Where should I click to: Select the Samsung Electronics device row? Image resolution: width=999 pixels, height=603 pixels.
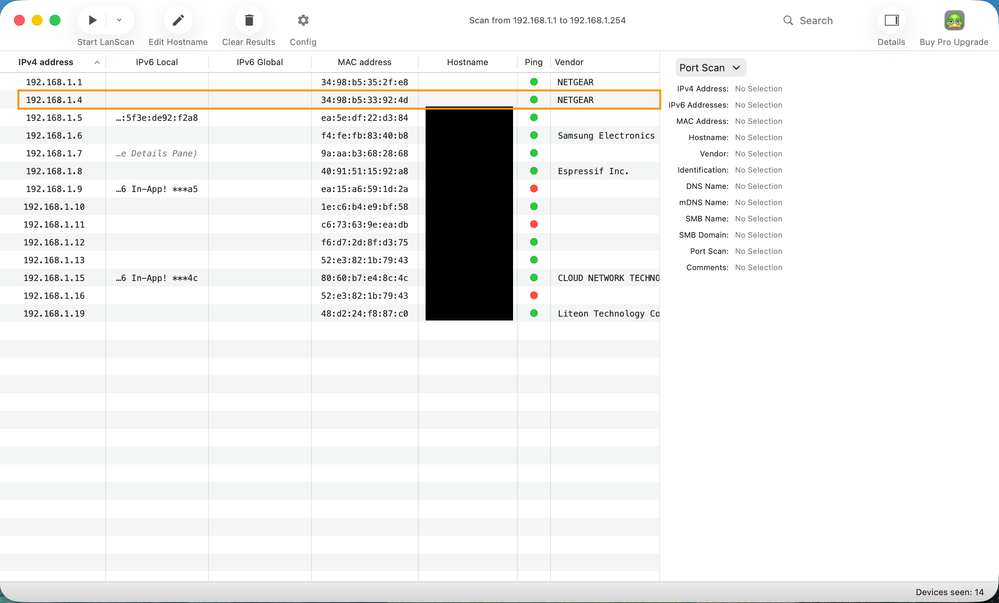point(300,136)
